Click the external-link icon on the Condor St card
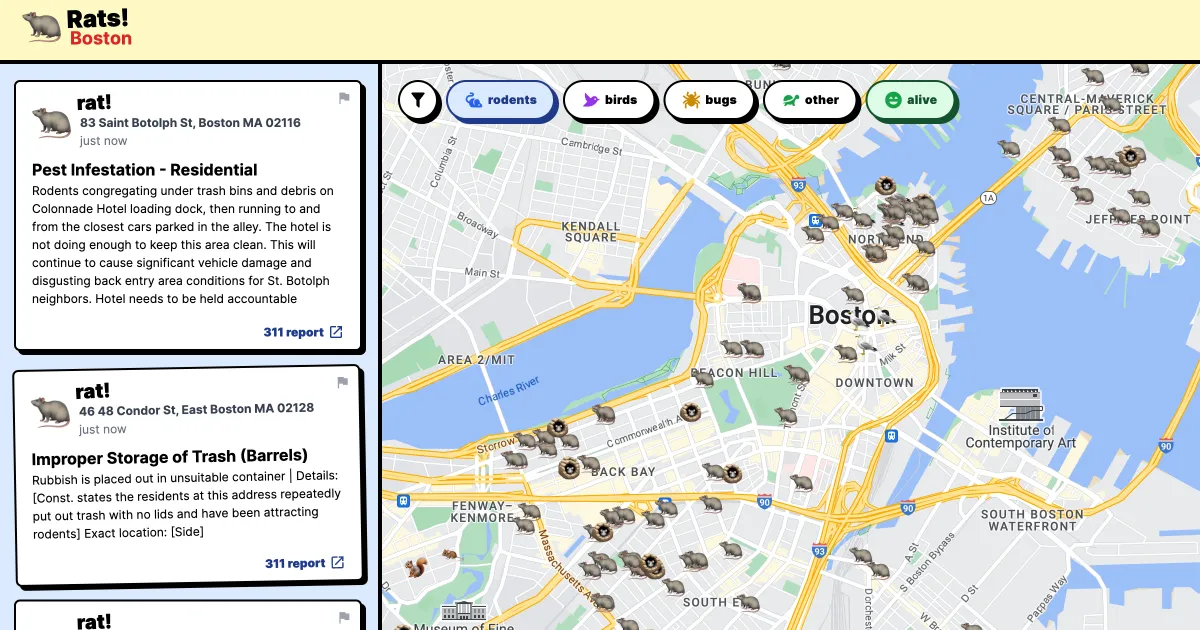Image resolution: width=1200 pixels, height=630 pixels. tap(337, 563)
